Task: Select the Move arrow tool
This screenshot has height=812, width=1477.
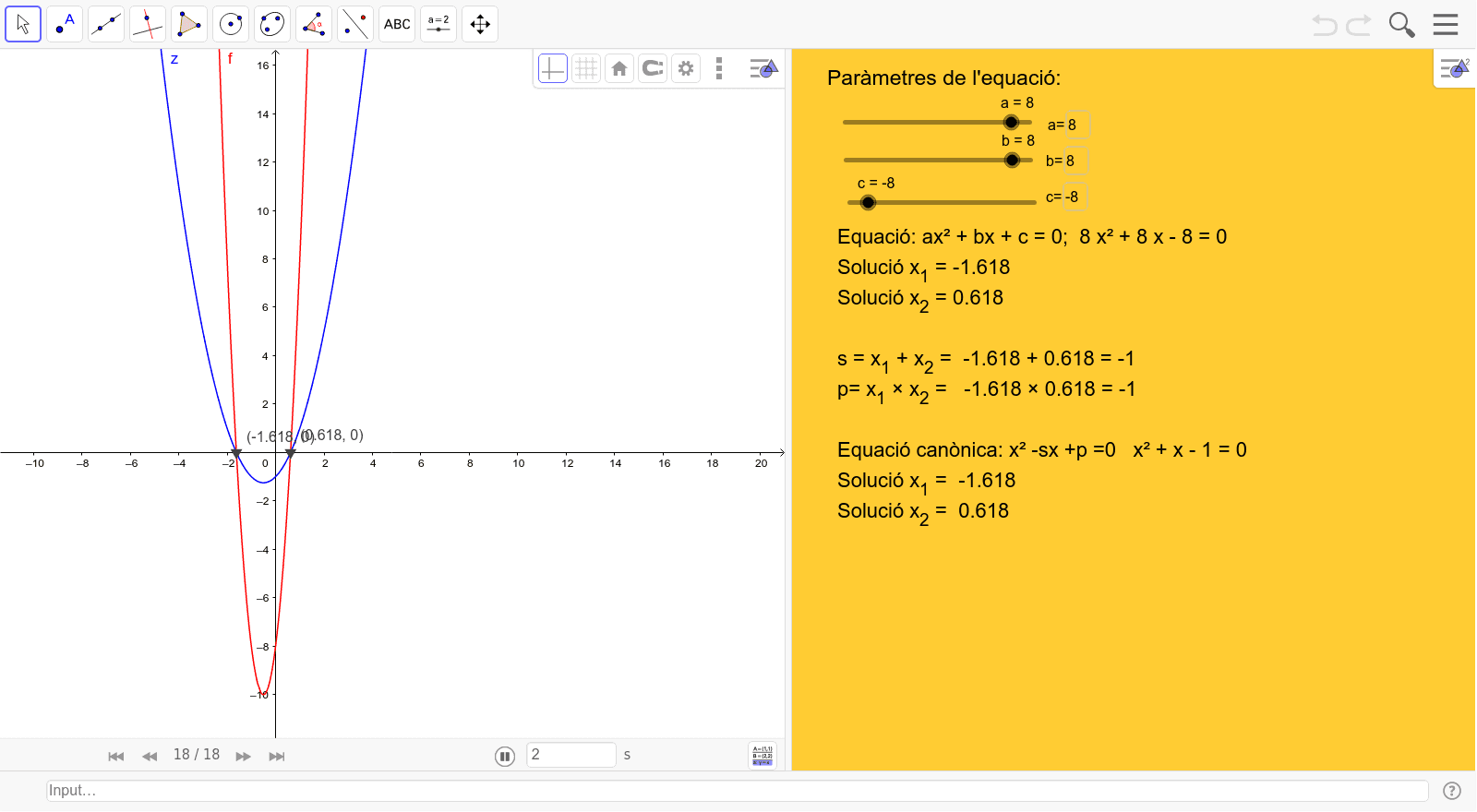Action: click(x=23, y=24)
